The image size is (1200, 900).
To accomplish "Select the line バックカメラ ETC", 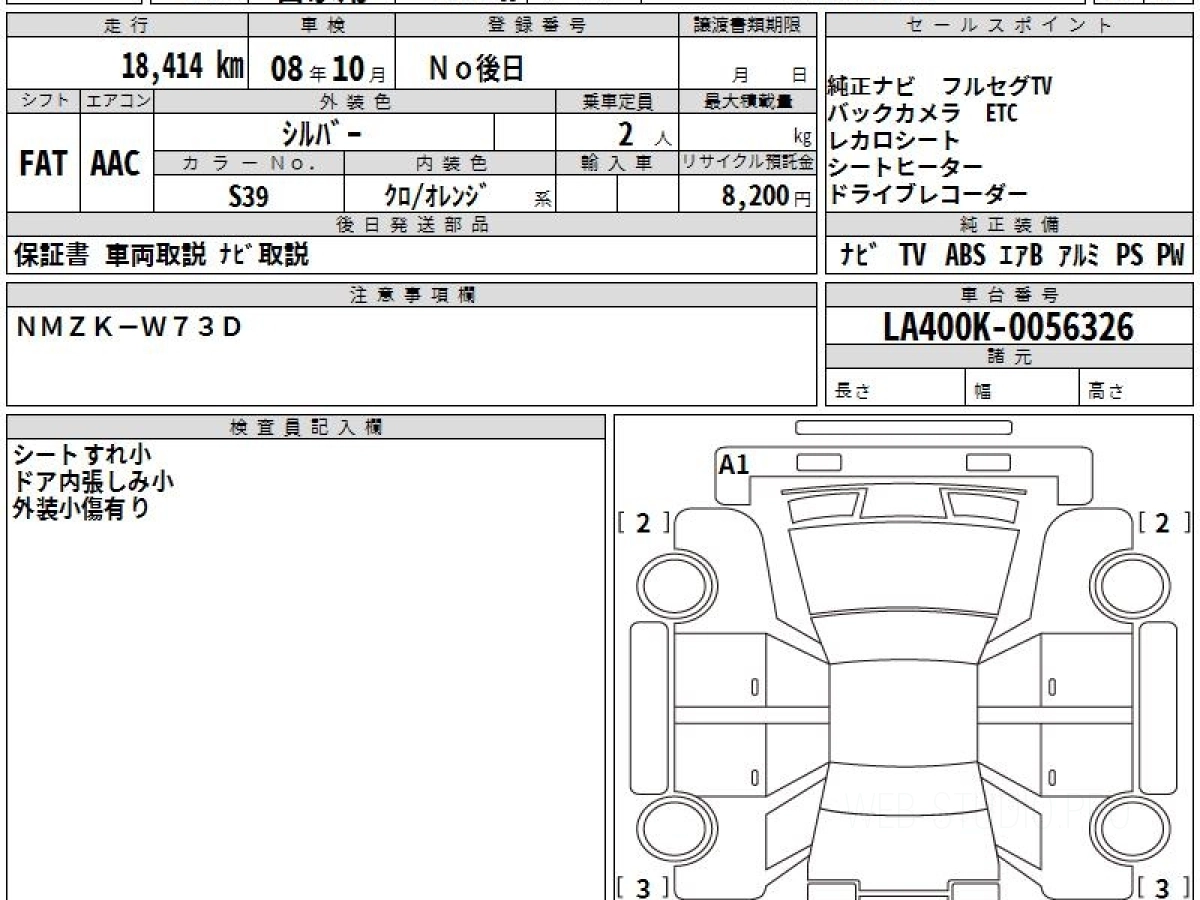I will click(x=922, y=113).
